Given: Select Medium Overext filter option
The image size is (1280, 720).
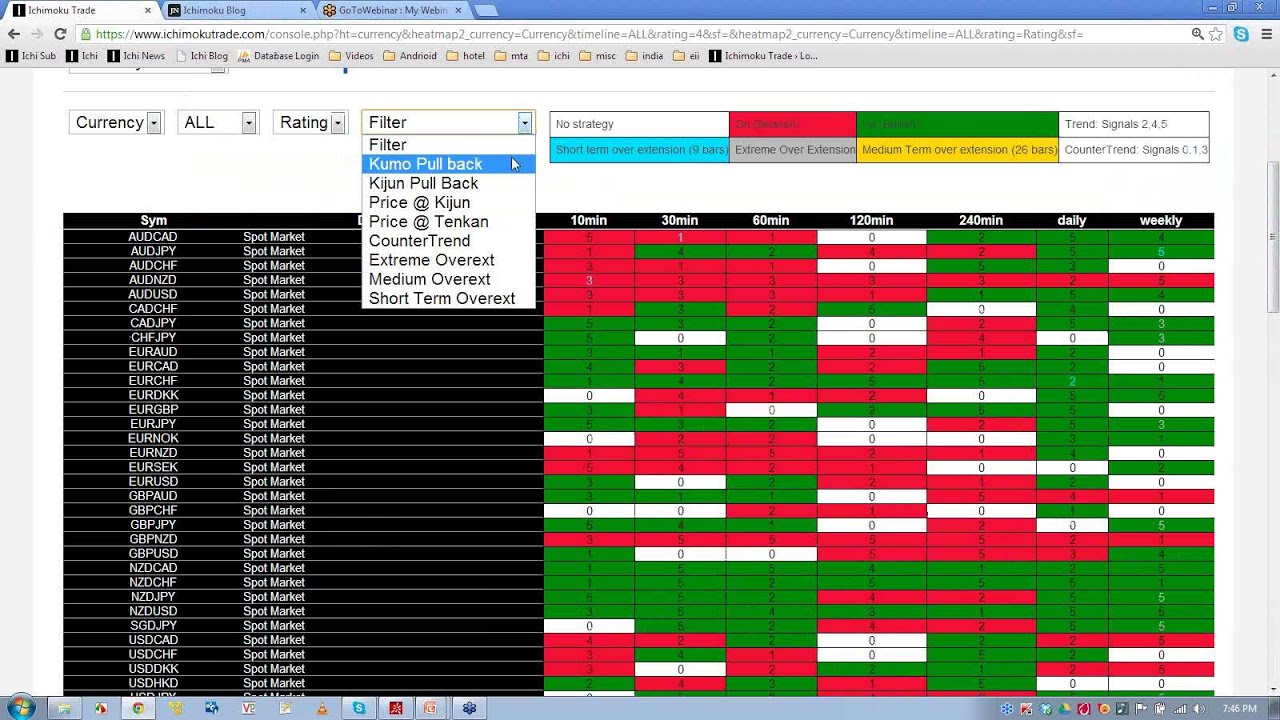Looking at the screenshot, I should coord(448,279).
